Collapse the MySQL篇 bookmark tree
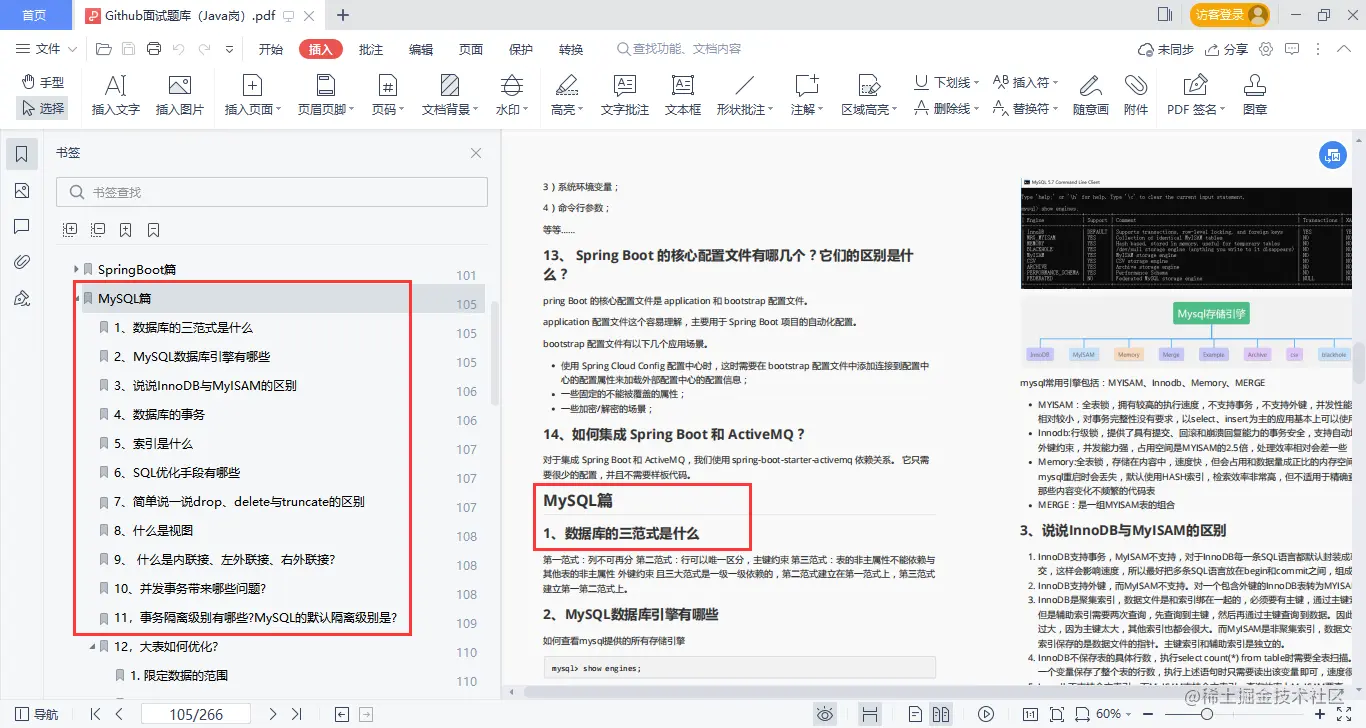 tap(77, 298)
